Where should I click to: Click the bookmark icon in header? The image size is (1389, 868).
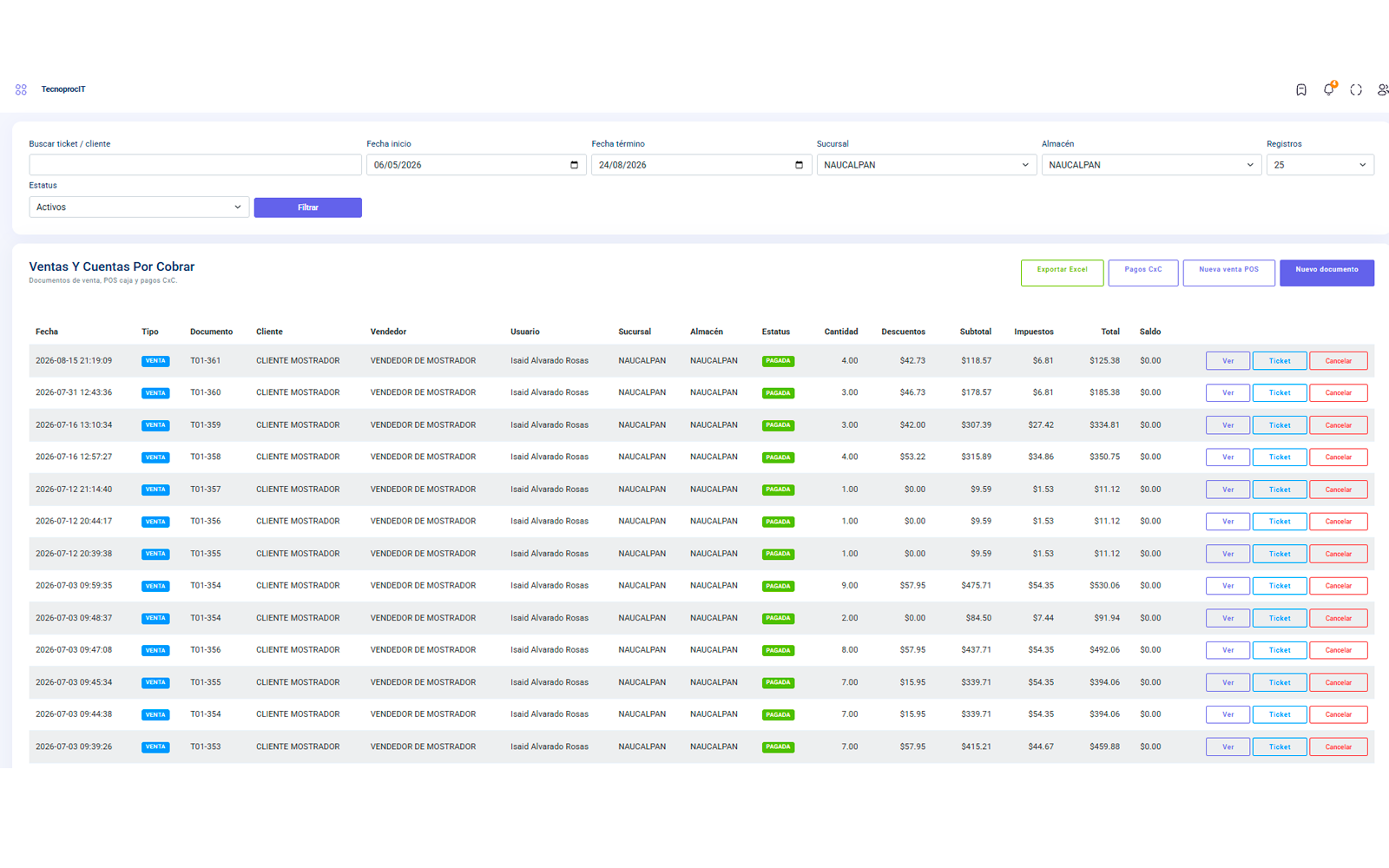(1300, 89)
